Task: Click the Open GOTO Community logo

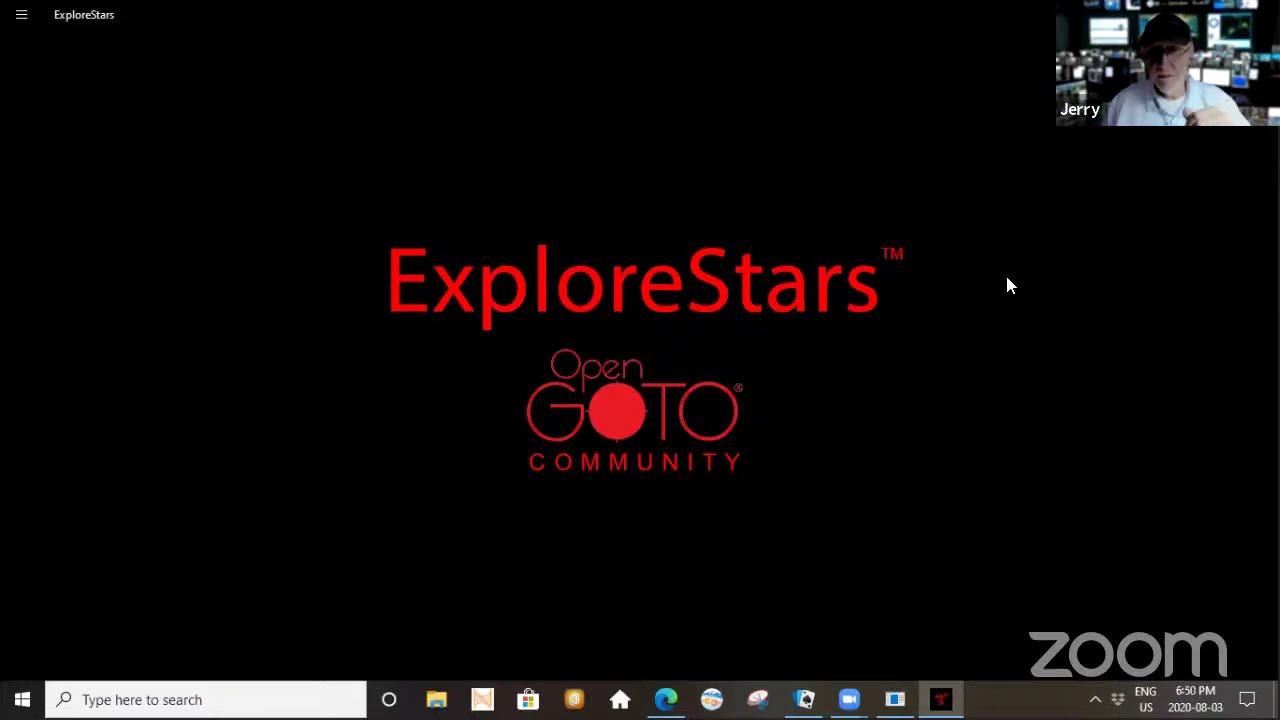Action: [x=634, y=410]
